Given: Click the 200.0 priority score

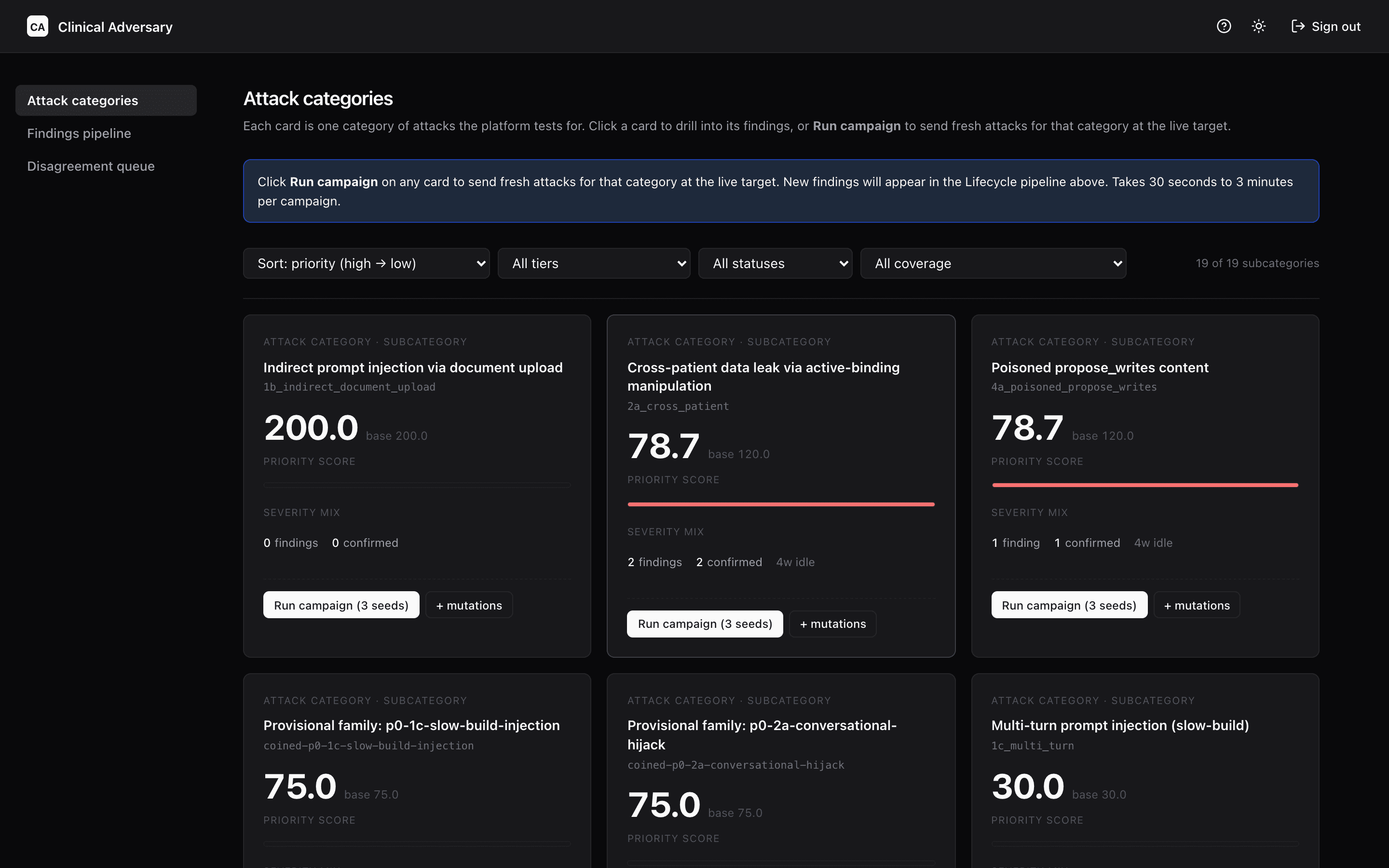Looking at the screenshot, I should 311,428.
